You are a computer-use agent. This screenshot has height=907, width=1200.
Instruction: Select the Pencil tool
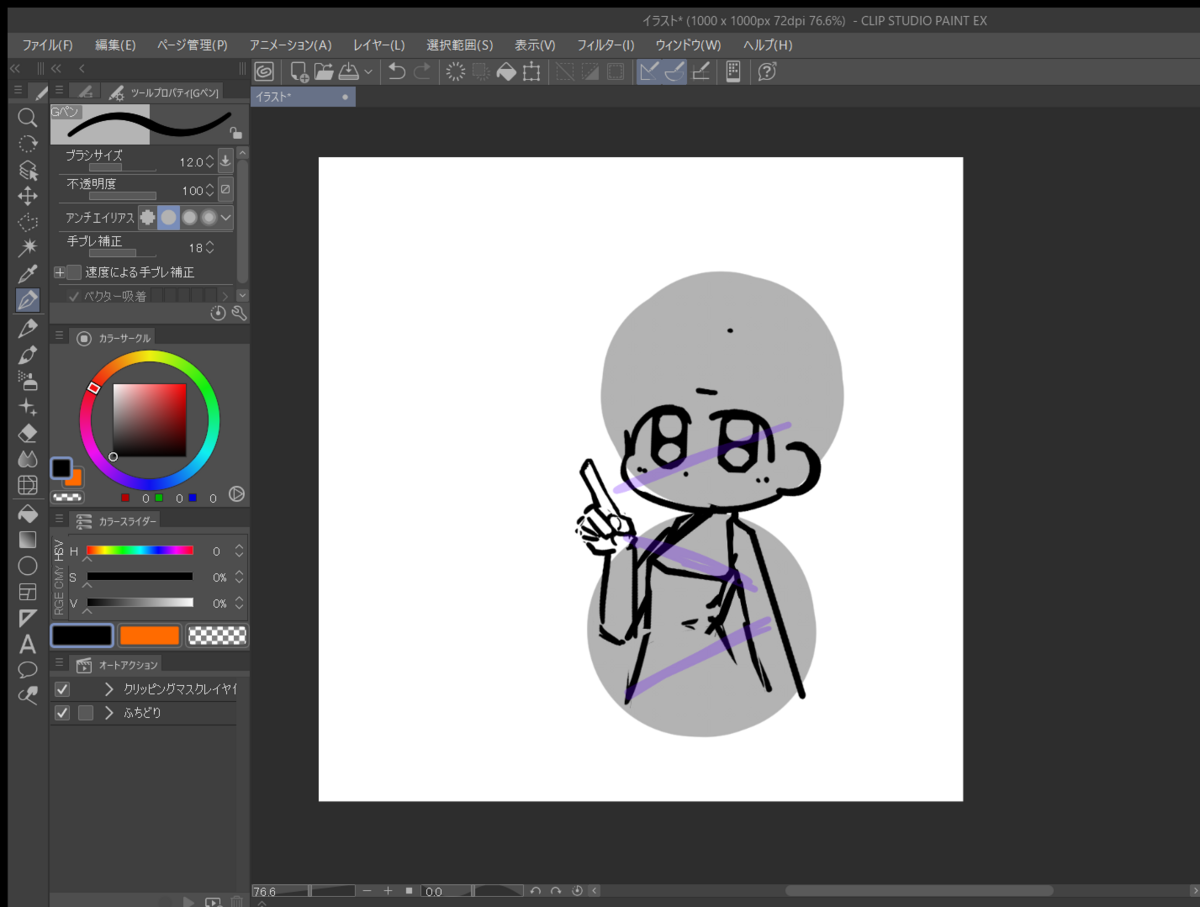28,328
